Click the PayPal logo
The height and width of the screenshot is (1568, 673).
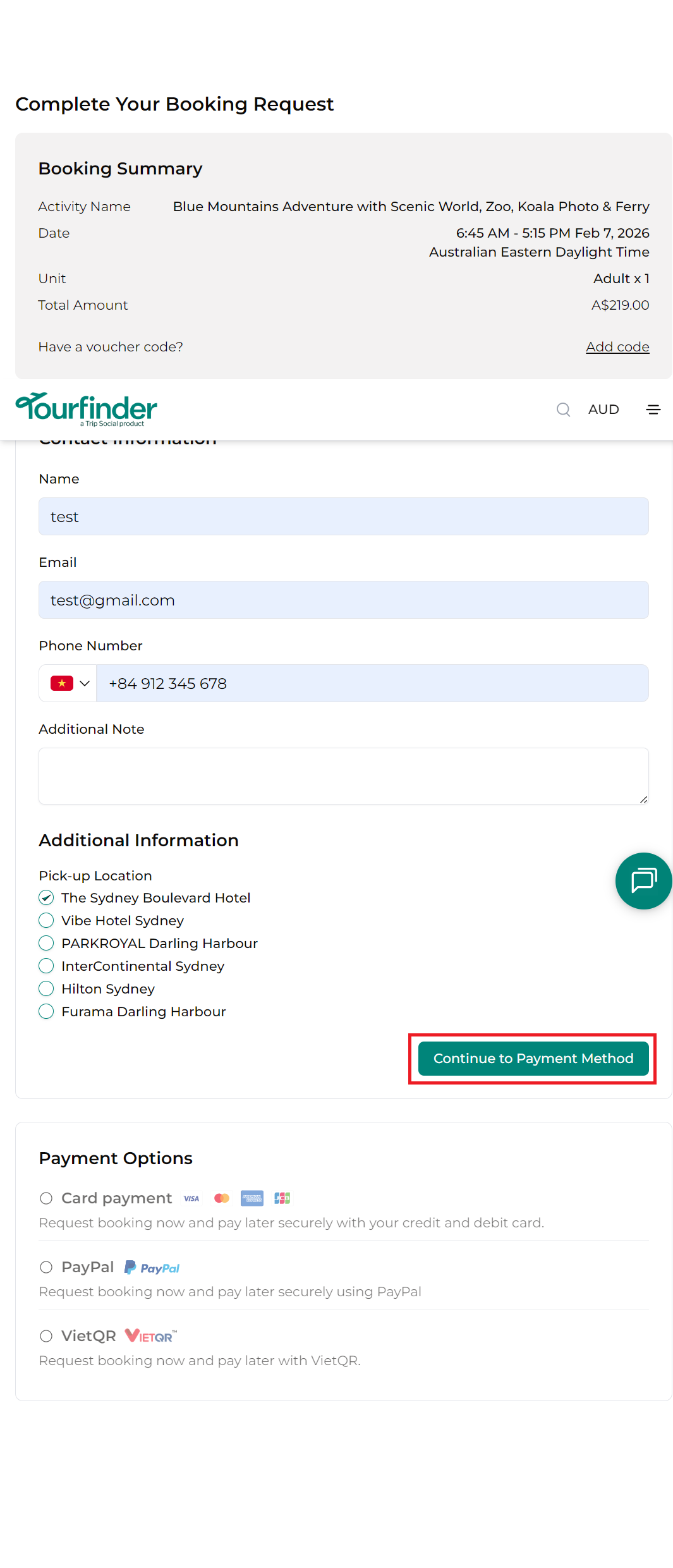click(x=152, y=1268)
